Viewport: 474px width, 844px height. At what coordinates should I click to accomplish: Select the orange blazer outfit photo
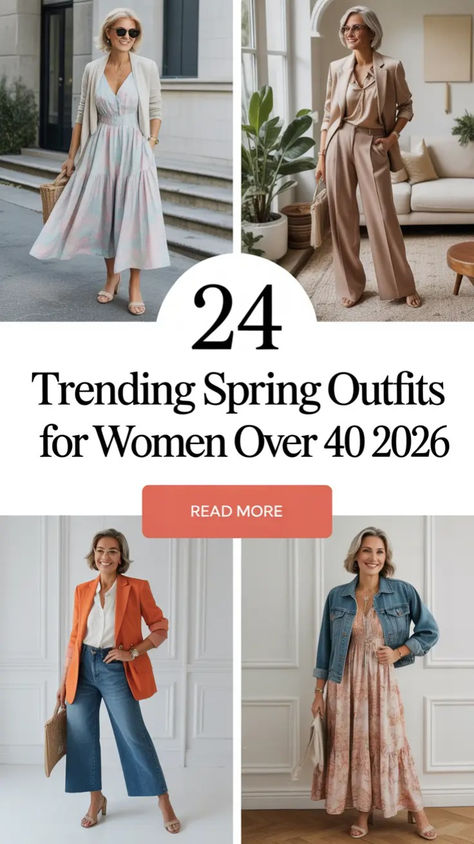(x=116, y=680)
